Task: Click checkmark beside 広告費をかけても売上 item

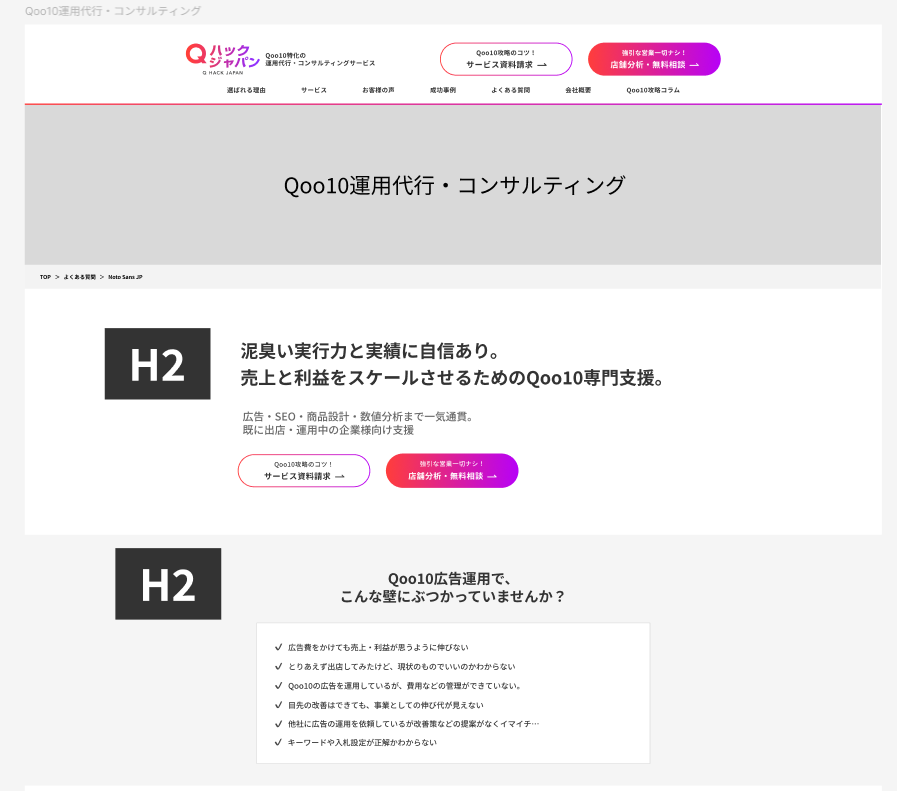Action: (x=278, y=647)
